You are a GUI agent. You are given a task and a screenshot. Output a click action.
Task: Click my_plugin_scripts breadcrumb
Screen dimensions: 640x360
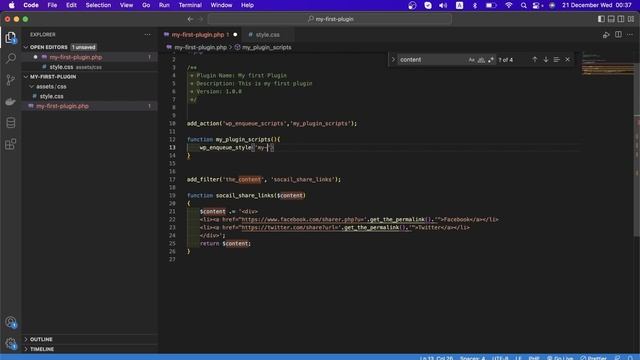(x=267, y=47)
